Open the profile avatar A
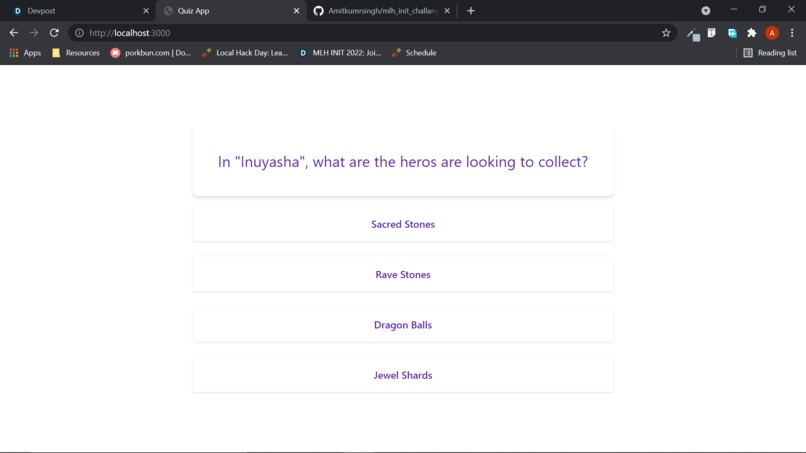806x453 pixels. click(x=772, y=33)
